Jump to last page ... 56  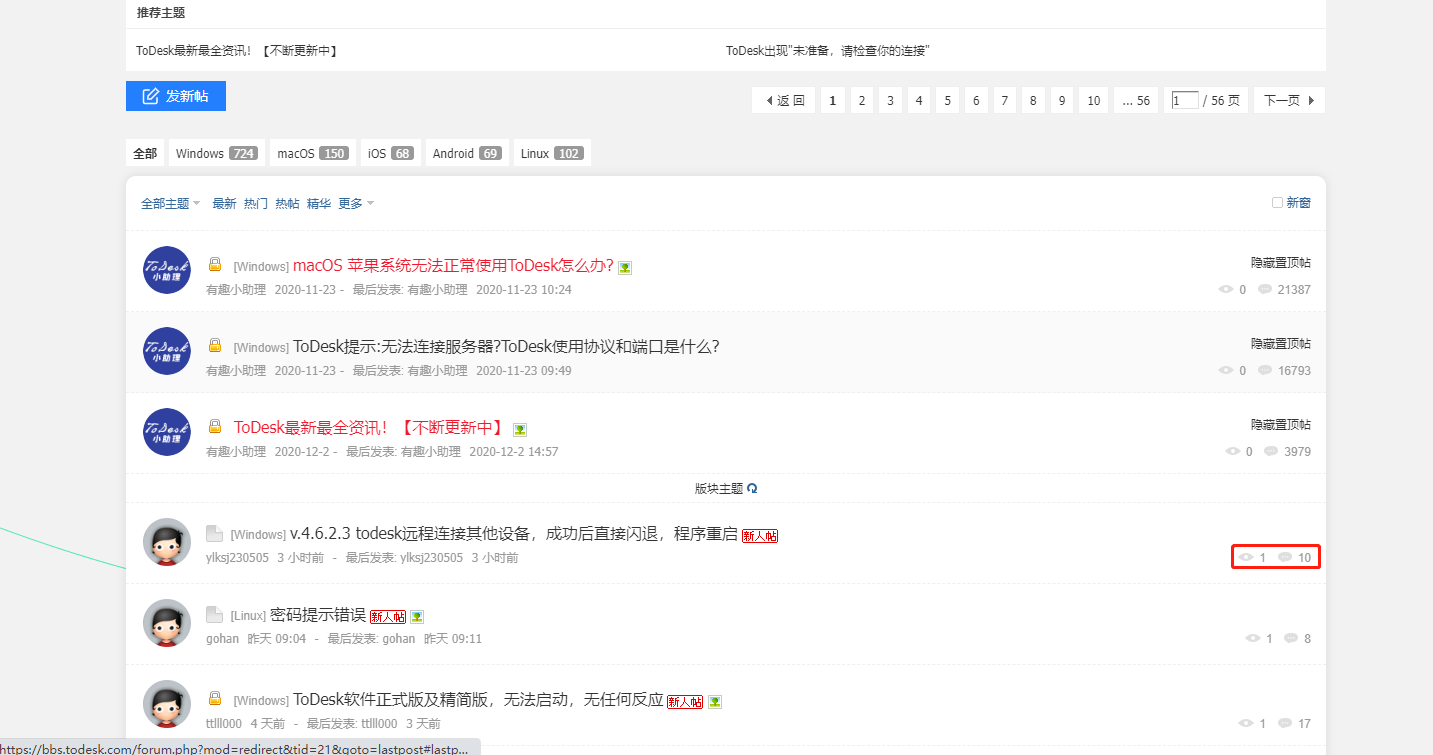coord(1136,100)
